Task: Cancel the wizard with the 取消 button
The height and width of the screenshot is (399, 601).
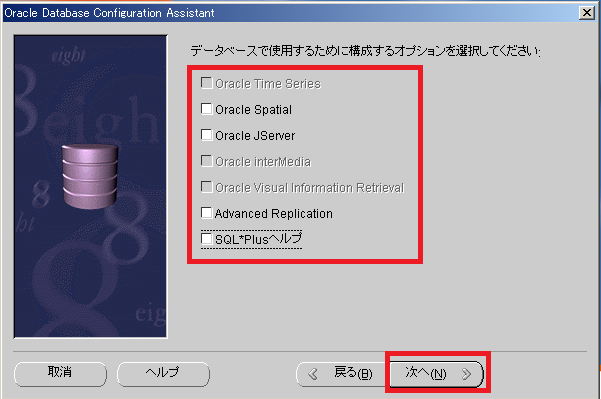Action: (x=60, y=373)
